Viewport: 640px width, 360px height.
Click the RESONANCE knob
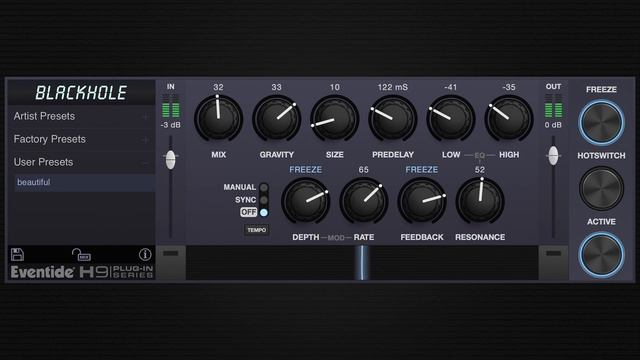point(480,201)
